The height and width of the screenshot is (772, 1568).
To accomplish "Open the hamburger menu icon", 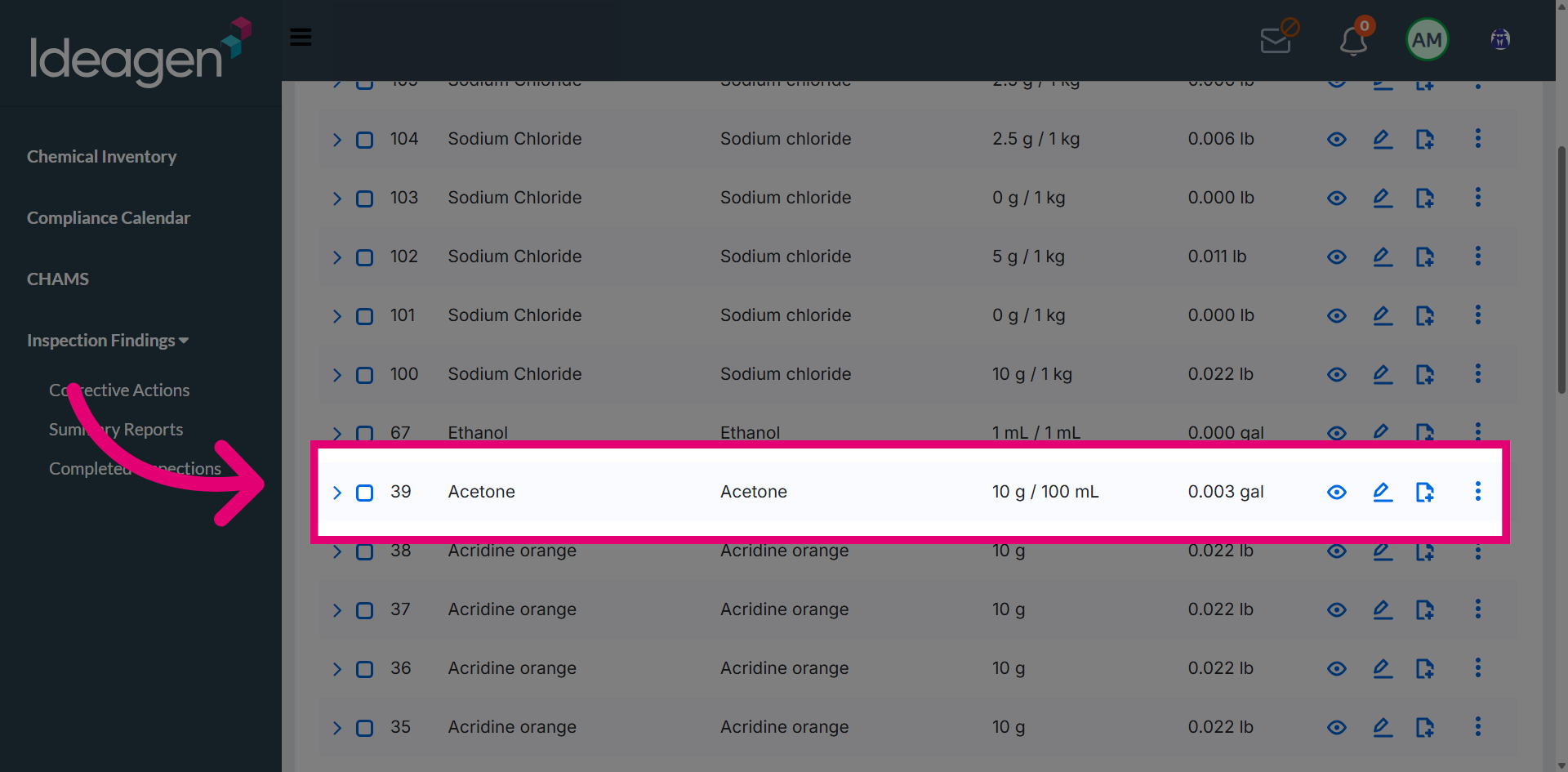I will (301, 38).
